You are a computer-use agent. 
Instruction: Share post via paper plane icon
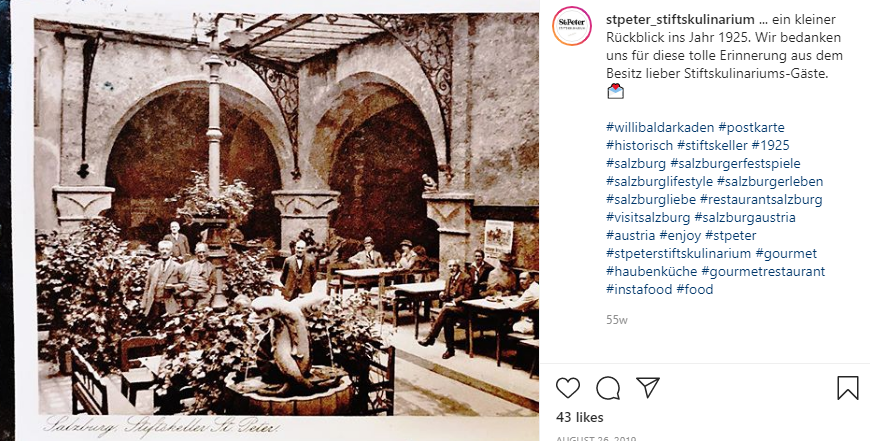[x=648, y=387]
